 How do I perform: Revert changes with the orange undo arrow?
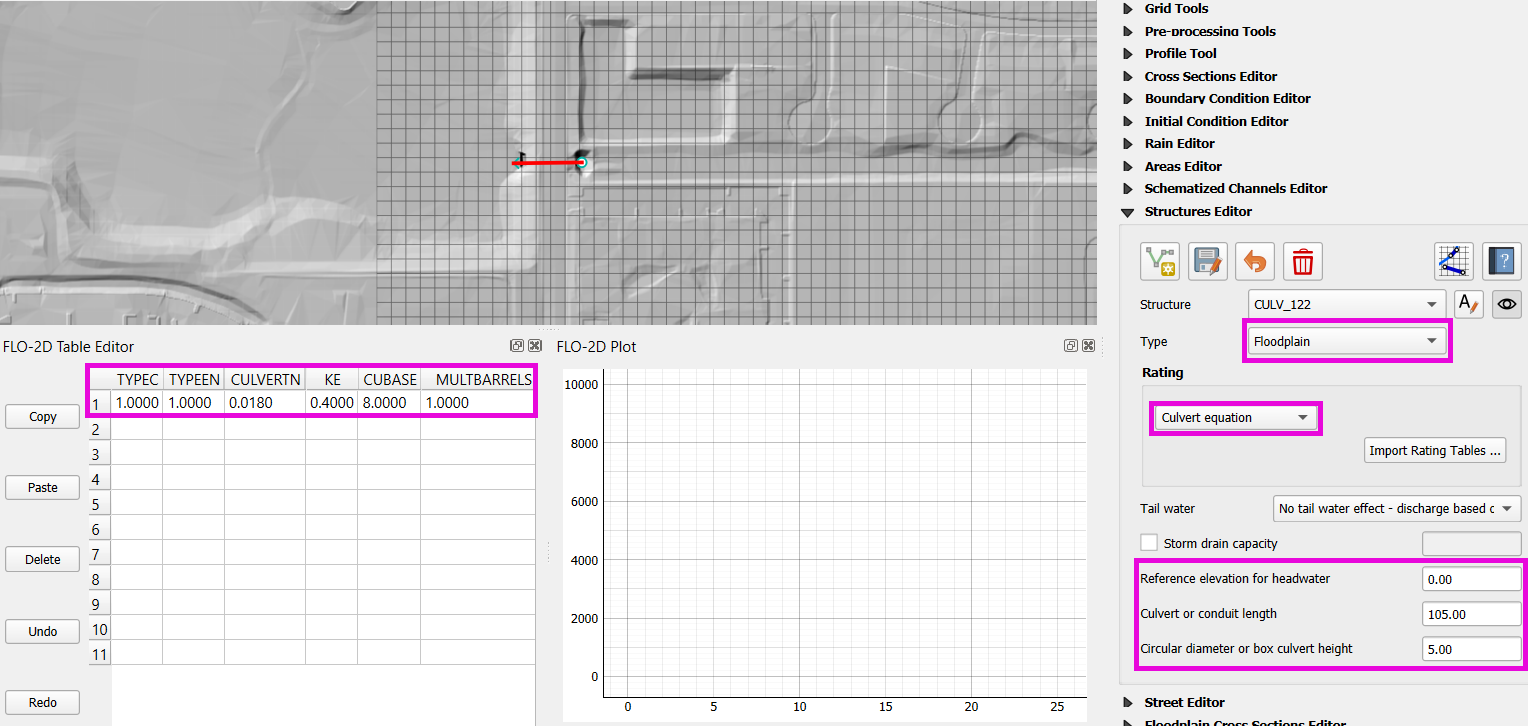click(x=1255, y=262)
